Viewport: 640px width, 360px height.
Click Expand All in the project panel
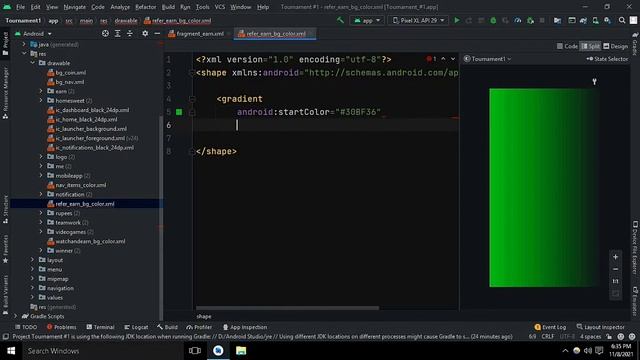118,33
